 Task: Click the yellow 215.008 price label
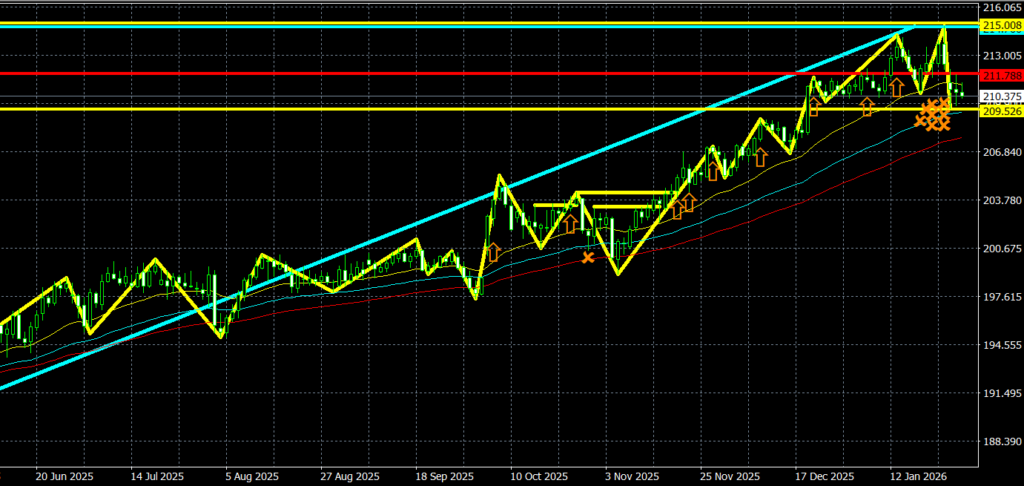[x=1000, y=24]
